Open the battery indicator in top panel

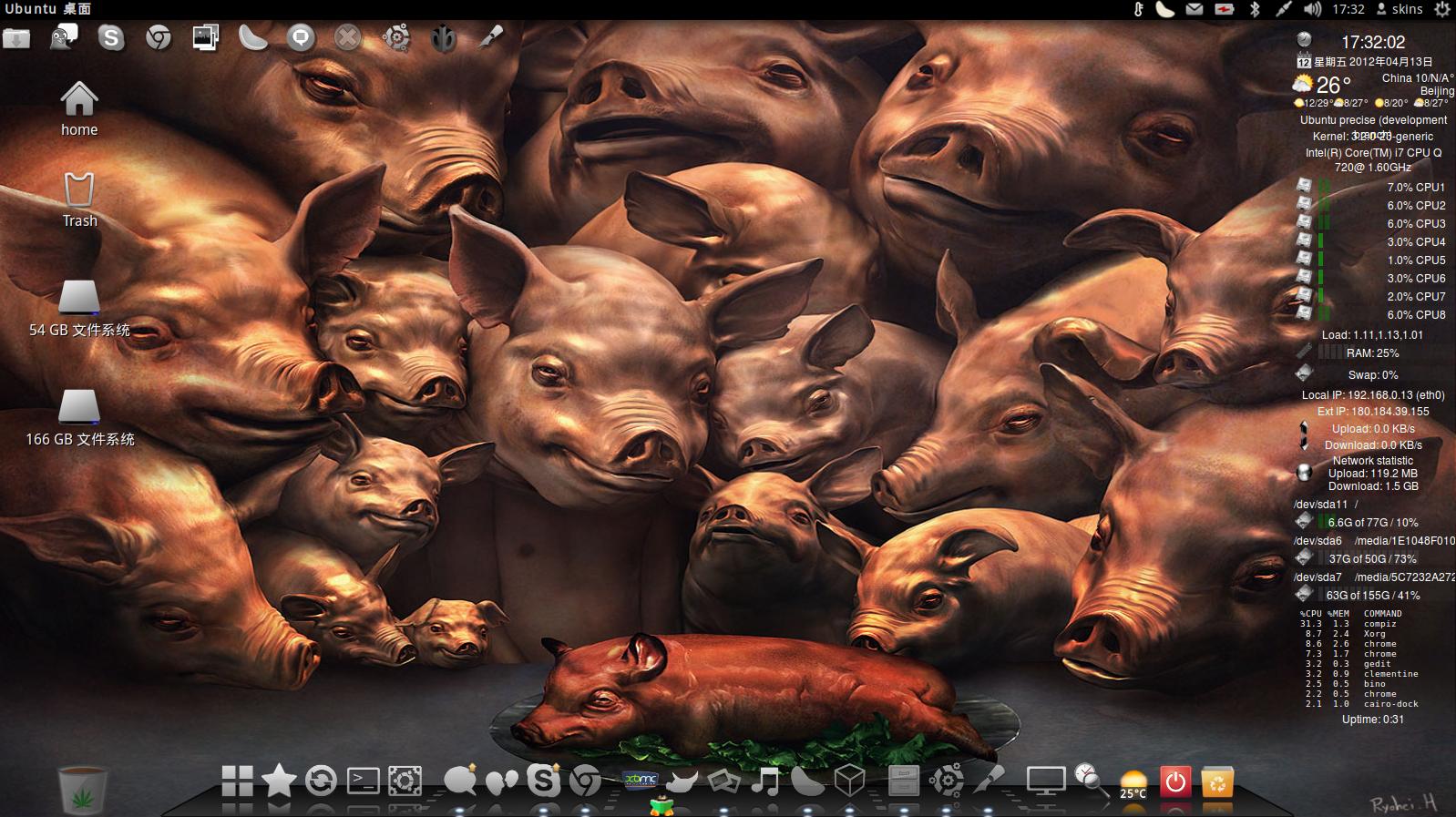click(1224, 9)
